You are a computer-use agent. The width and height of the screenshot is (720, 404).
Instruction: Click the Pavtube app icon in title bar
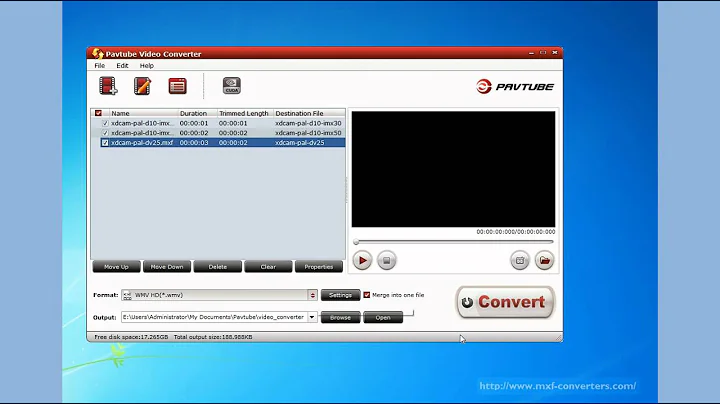coord(97,54)
